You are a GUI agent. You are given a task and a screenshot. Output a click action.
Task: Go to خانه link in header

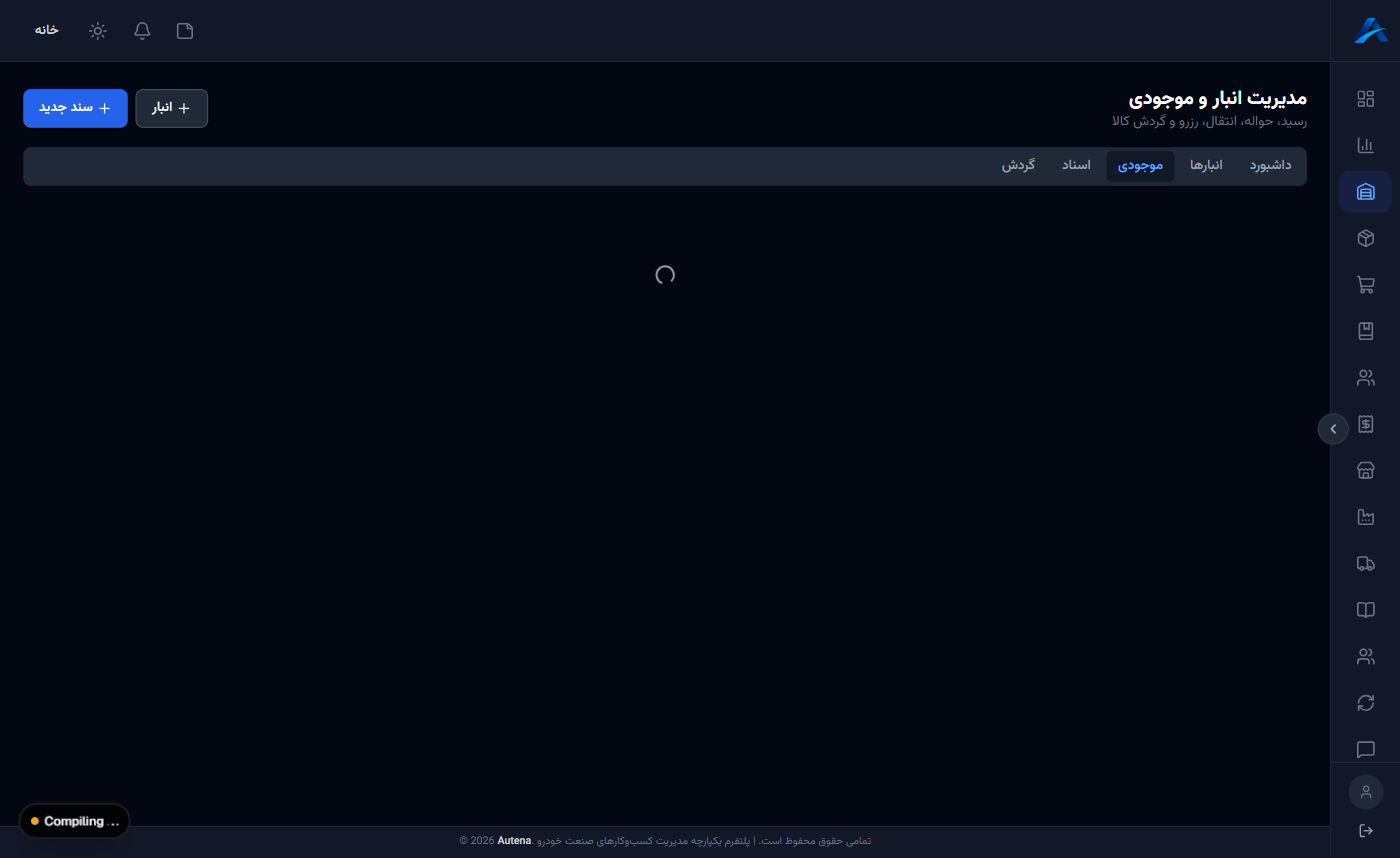click(46, 30)
